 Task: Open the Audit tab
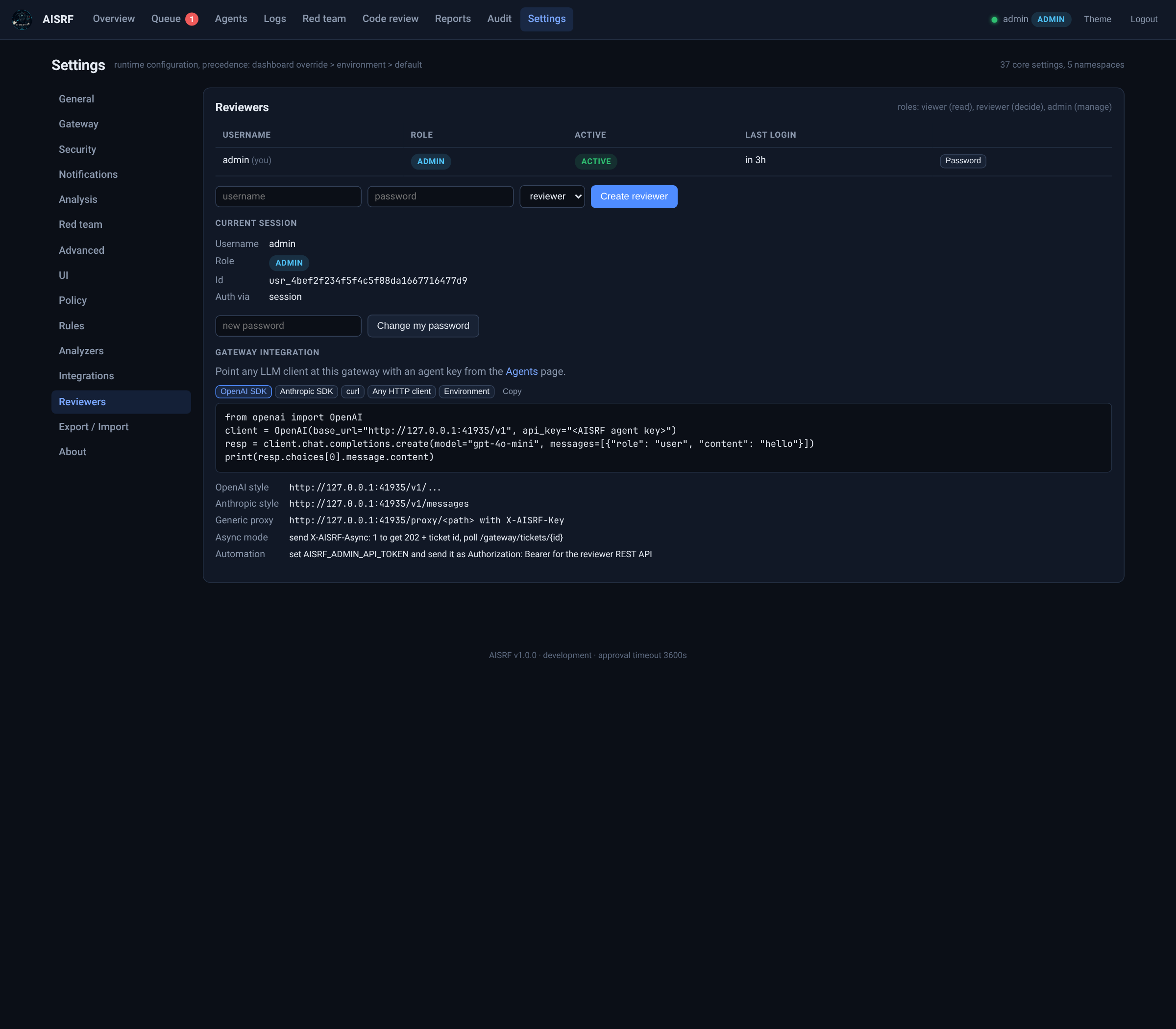coord(499,19)
